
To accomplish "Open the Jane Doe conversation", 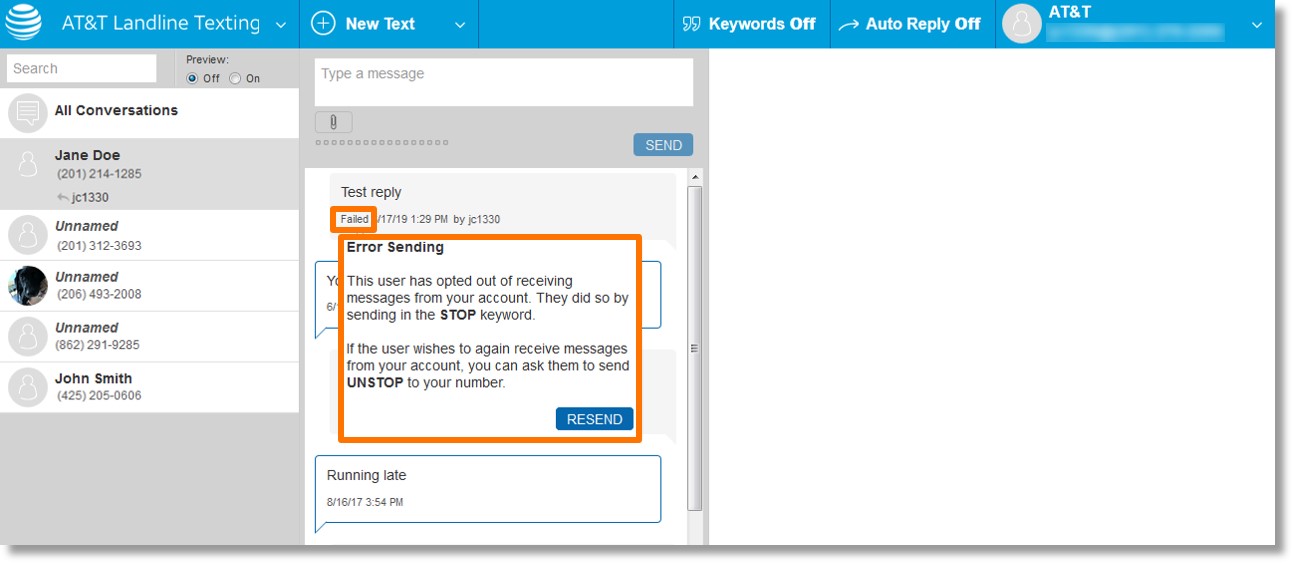I will point(149,174).
